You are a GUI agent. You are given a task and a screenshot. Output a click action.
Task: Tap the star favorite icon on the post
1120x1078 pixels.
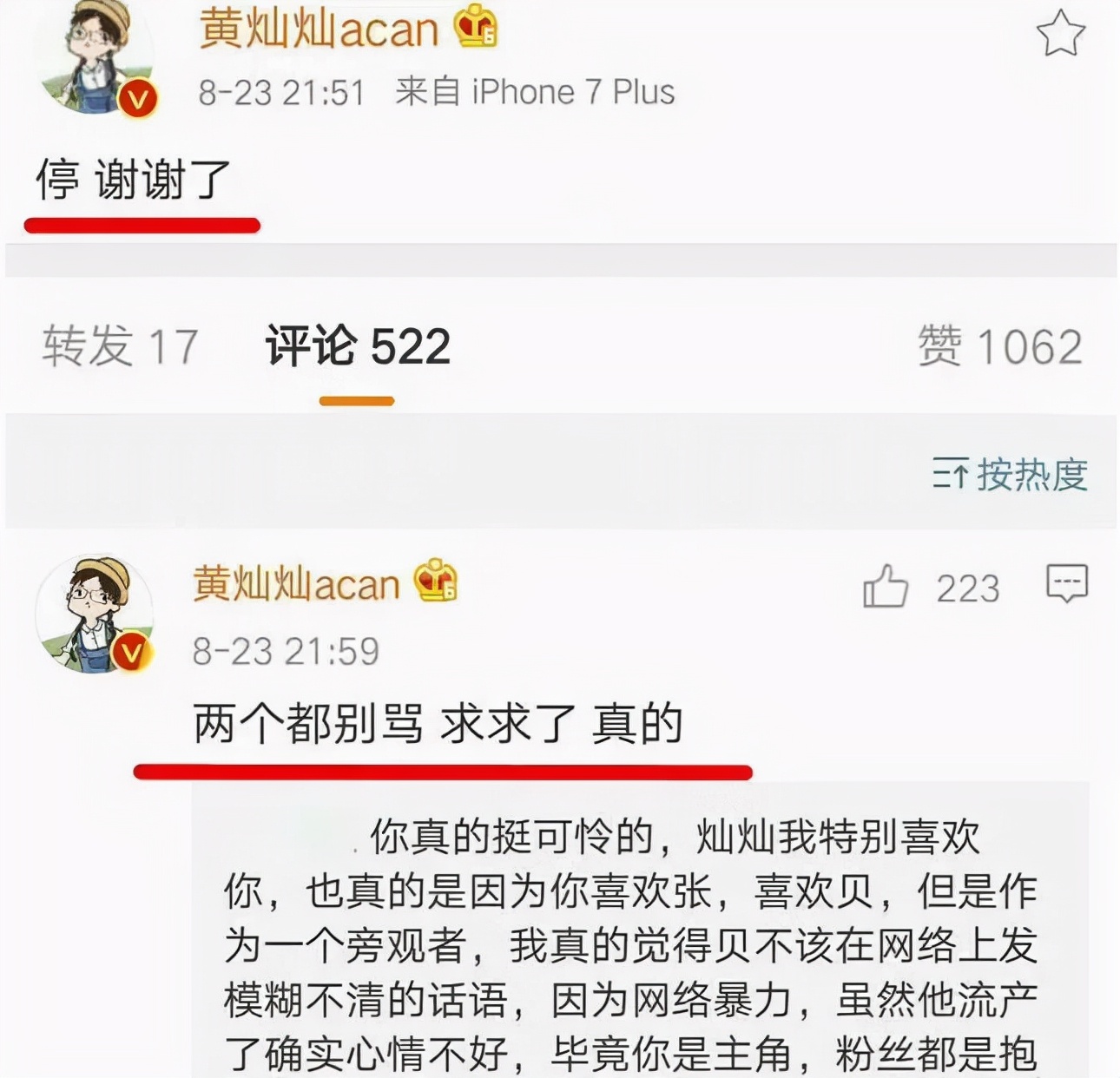click(x=1060, y=34)
